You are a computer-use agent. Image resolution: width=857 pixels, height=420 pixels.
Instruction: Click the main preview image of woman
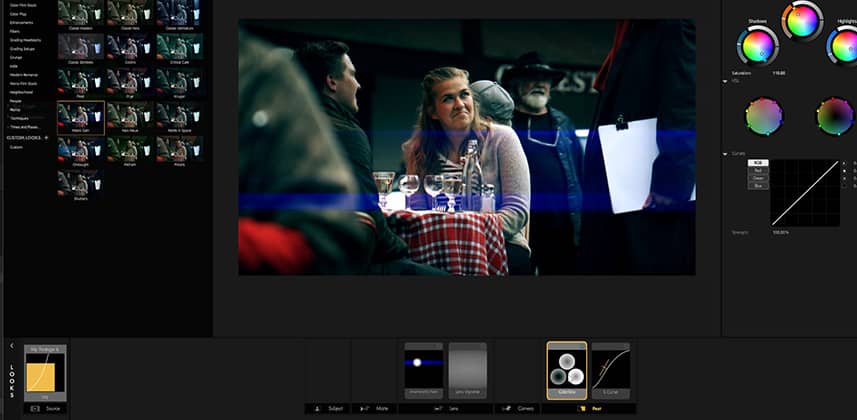[467, 147]
